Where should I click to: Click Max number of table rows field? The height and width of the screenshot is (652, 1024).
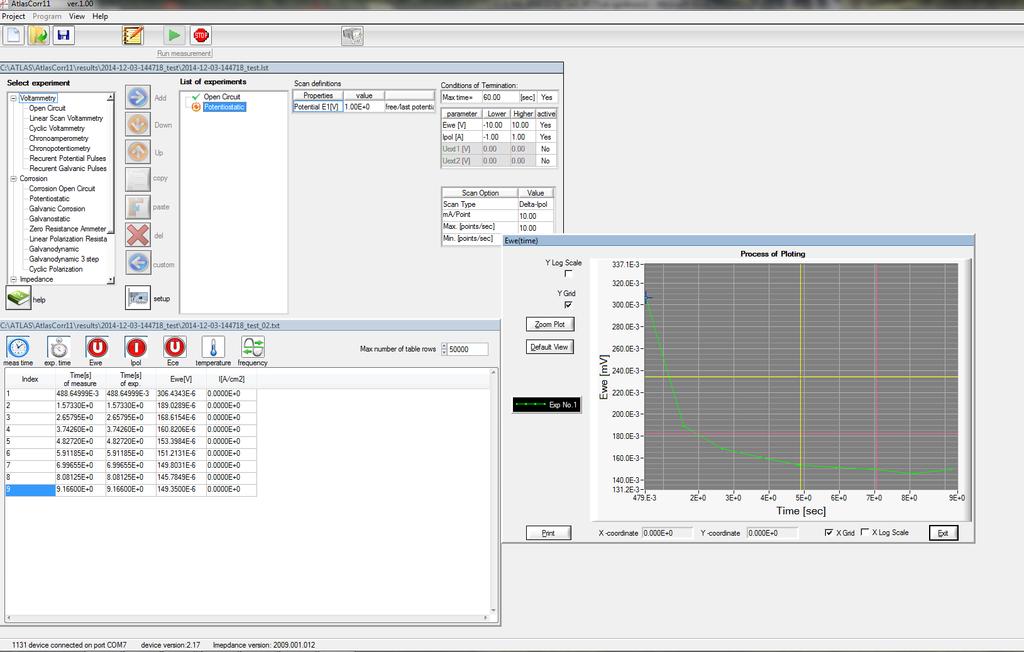click(x=468, y=349)
